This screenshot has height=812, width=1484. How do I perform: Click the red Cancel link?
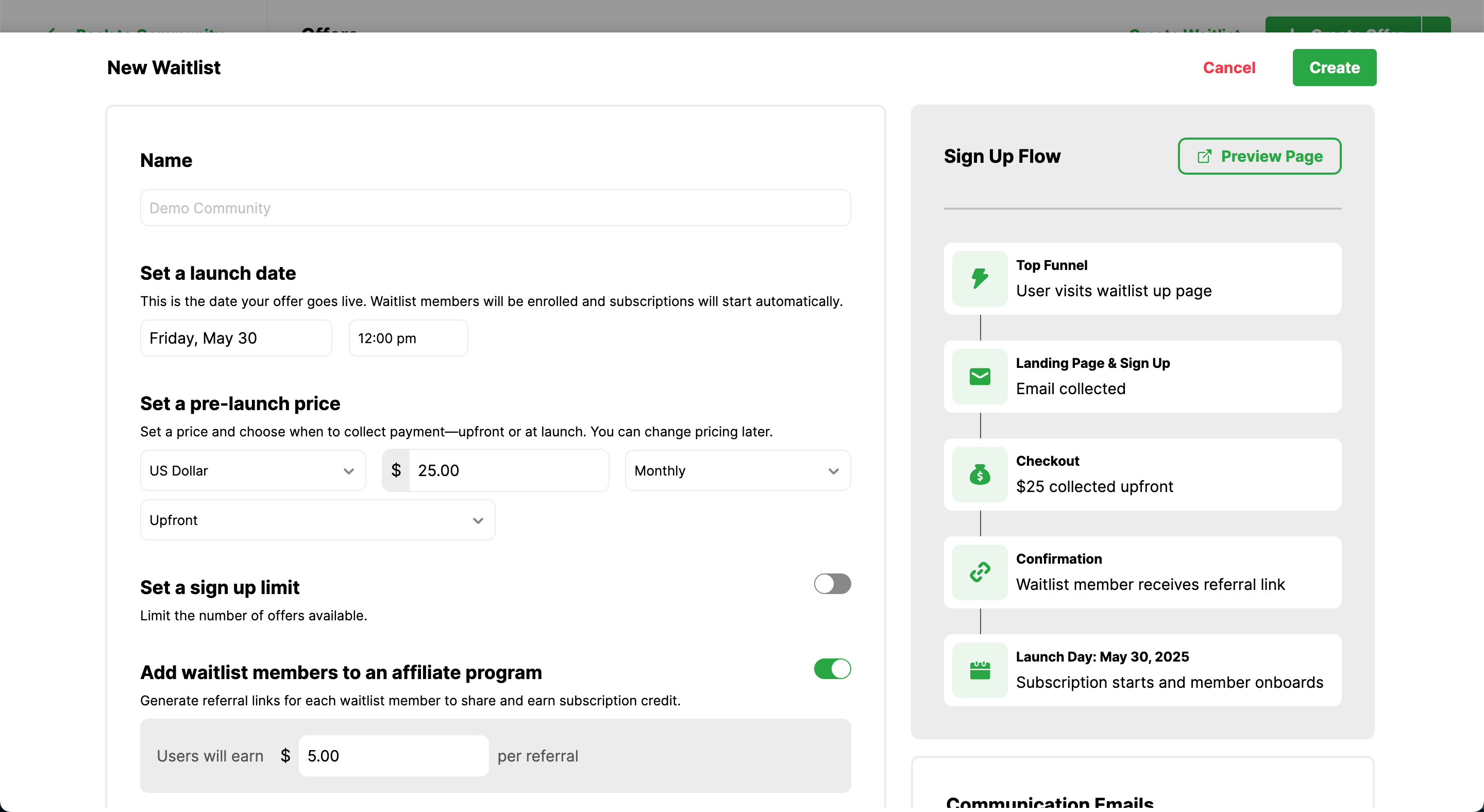coord(1228,67)
